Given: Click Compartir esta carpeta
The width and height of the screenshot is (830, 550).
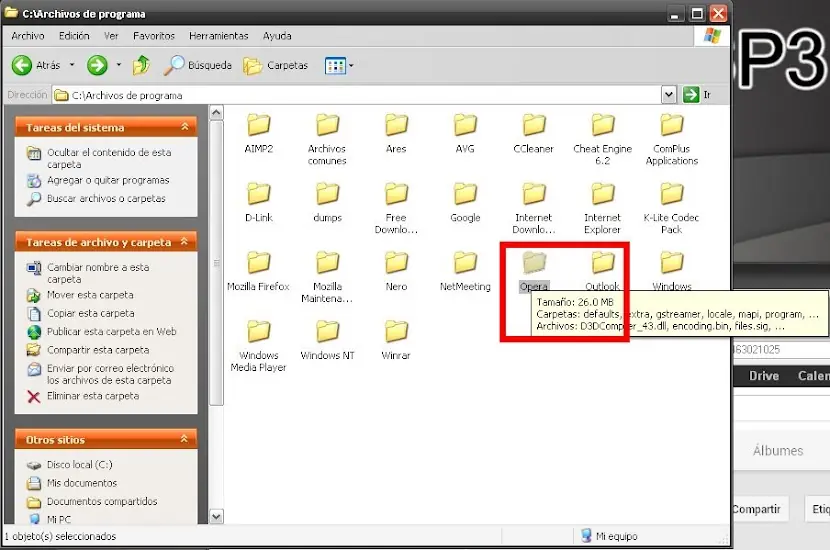Looking at the screenshot, I should (98, 350).
